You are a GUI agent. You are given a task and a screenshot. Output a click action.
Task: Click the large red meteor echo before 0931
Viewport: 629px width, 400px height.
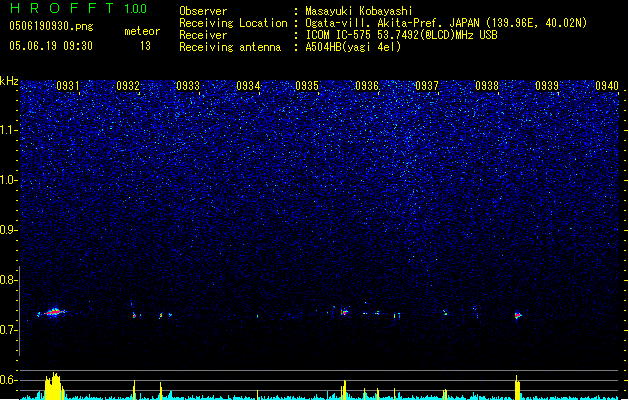pos(53,312)
